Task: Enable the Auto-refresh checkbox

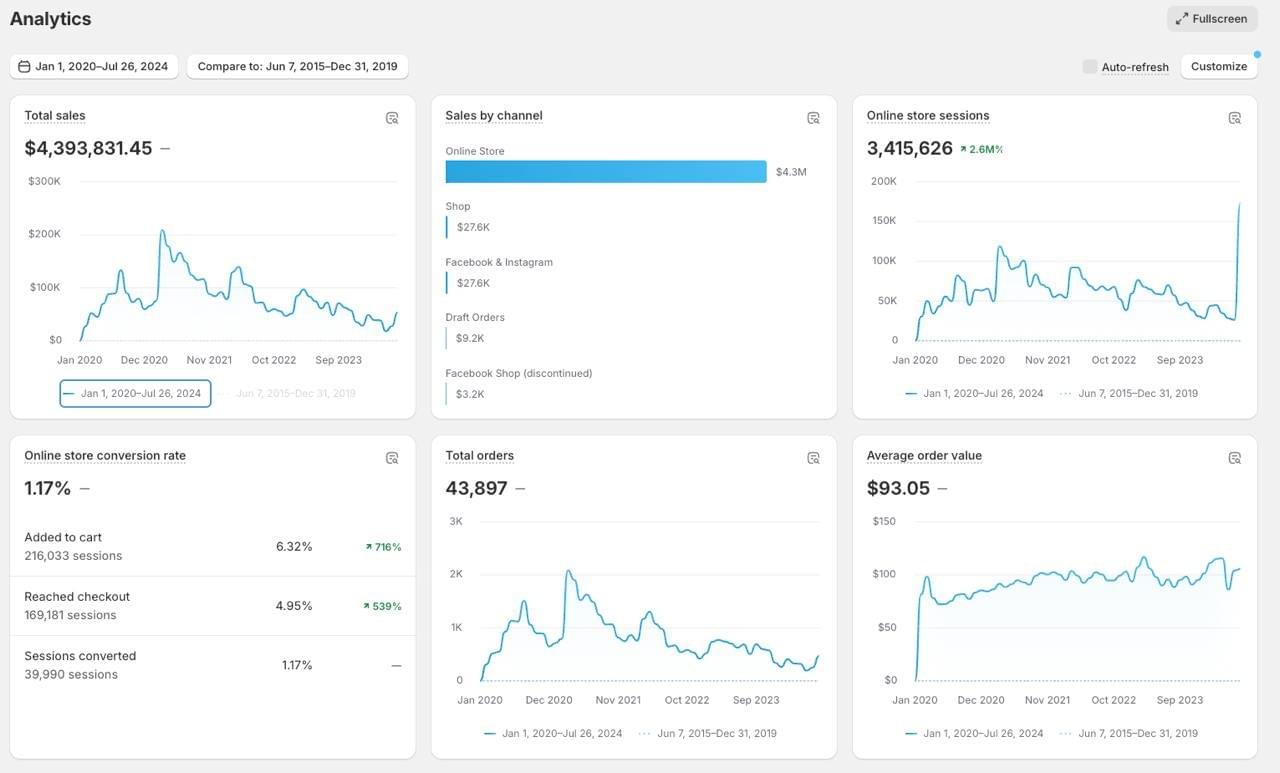Action: pos(1090,67)
